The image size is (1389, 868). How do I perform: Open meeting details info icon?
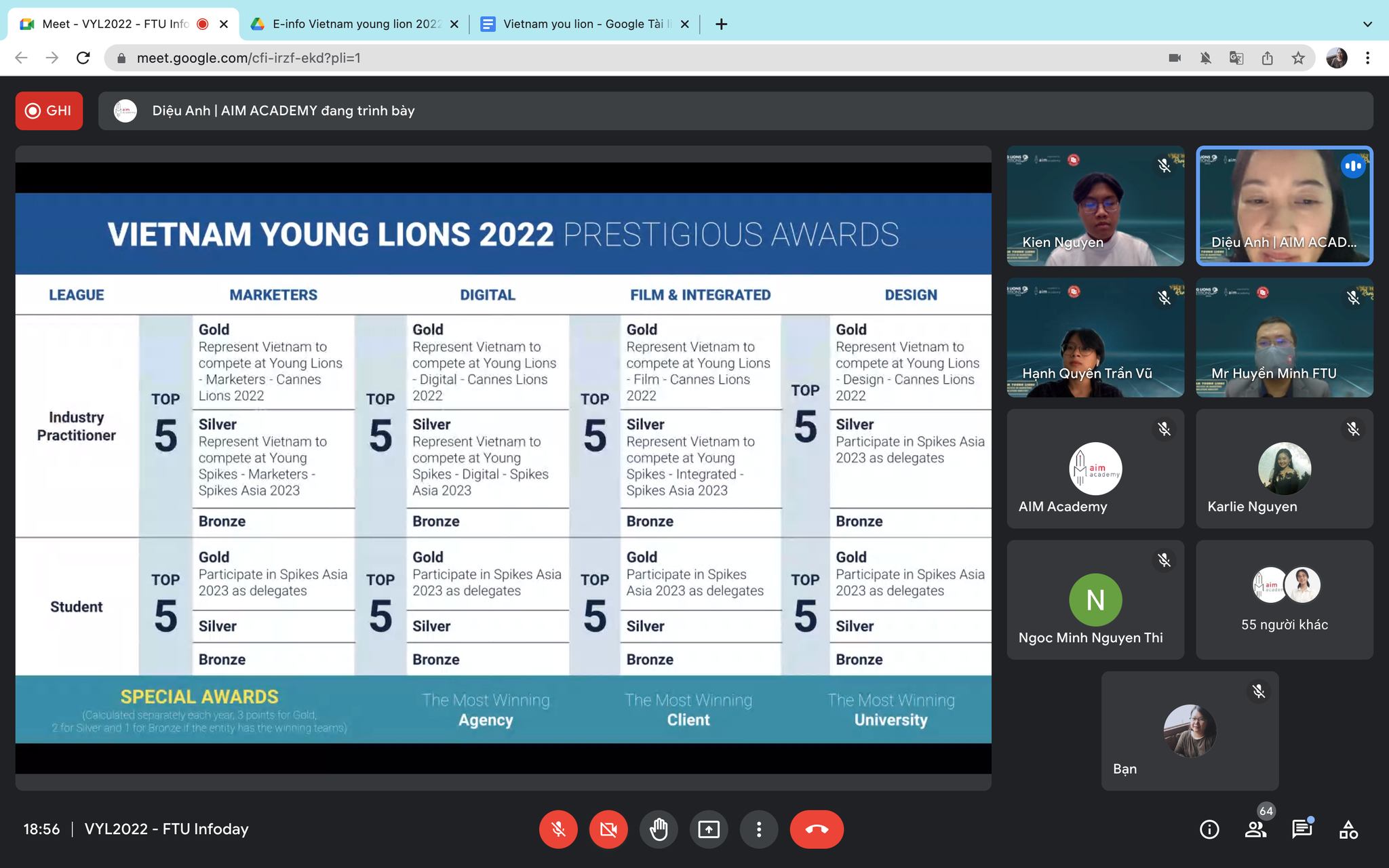point(1209,829)
